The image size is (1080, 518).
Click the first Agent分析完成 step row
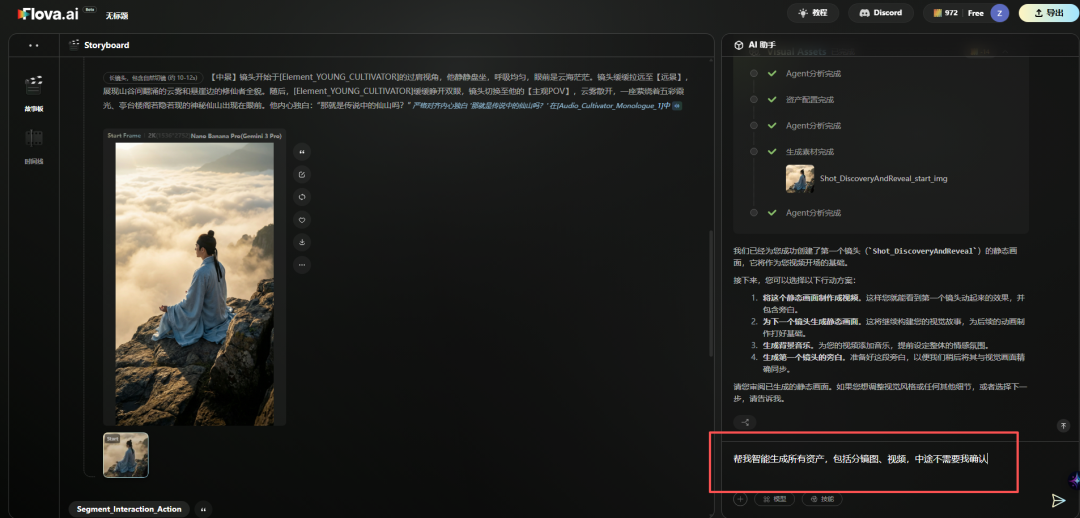813,73
